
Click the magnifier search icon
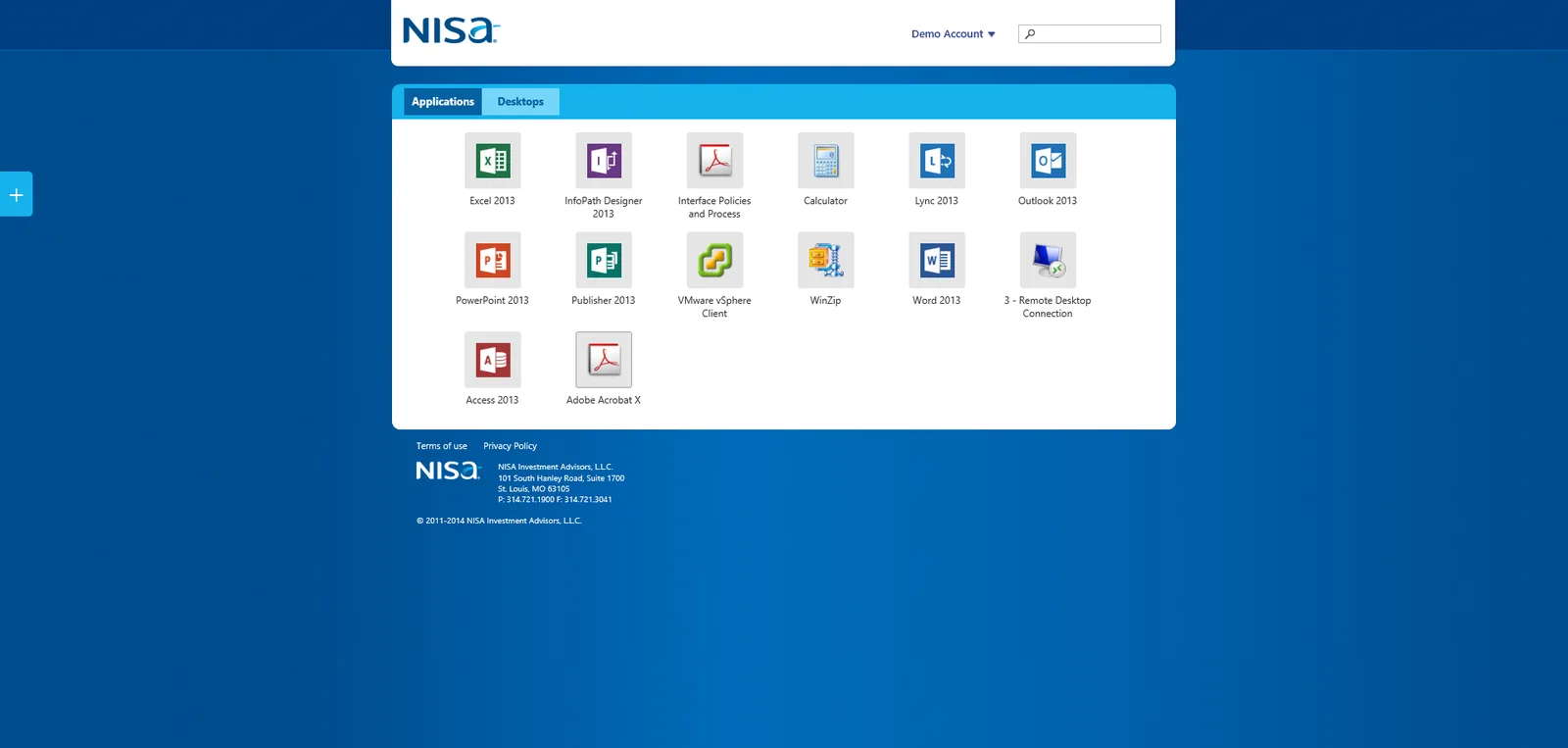(1030, 34)
